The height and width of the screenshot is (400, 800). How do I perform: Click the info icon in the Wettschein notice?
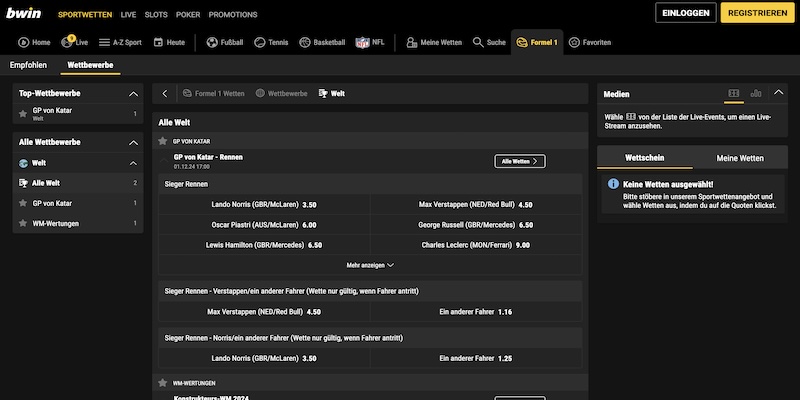613,184
